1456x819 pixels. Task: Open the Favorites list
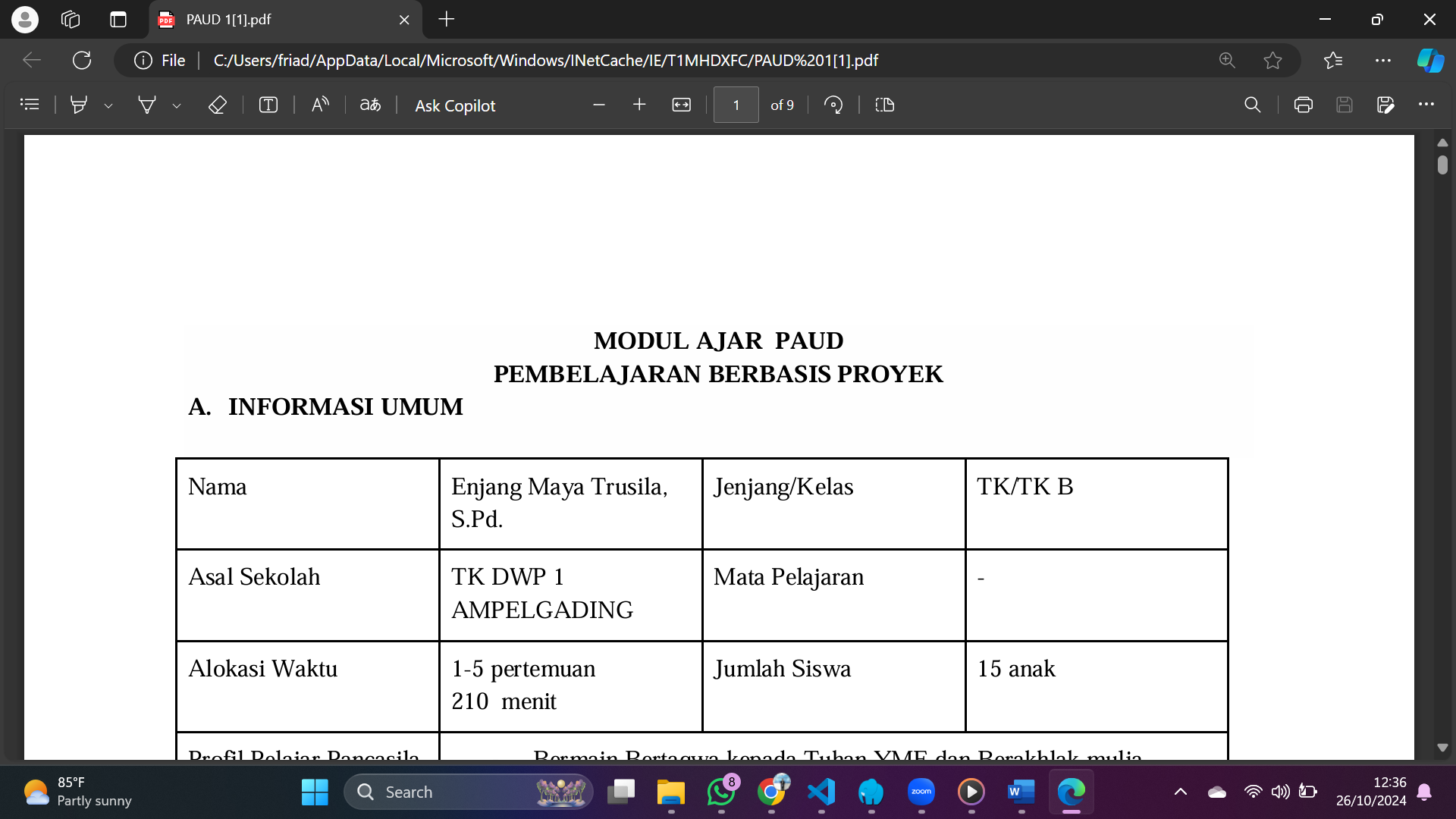point(1333,60)
